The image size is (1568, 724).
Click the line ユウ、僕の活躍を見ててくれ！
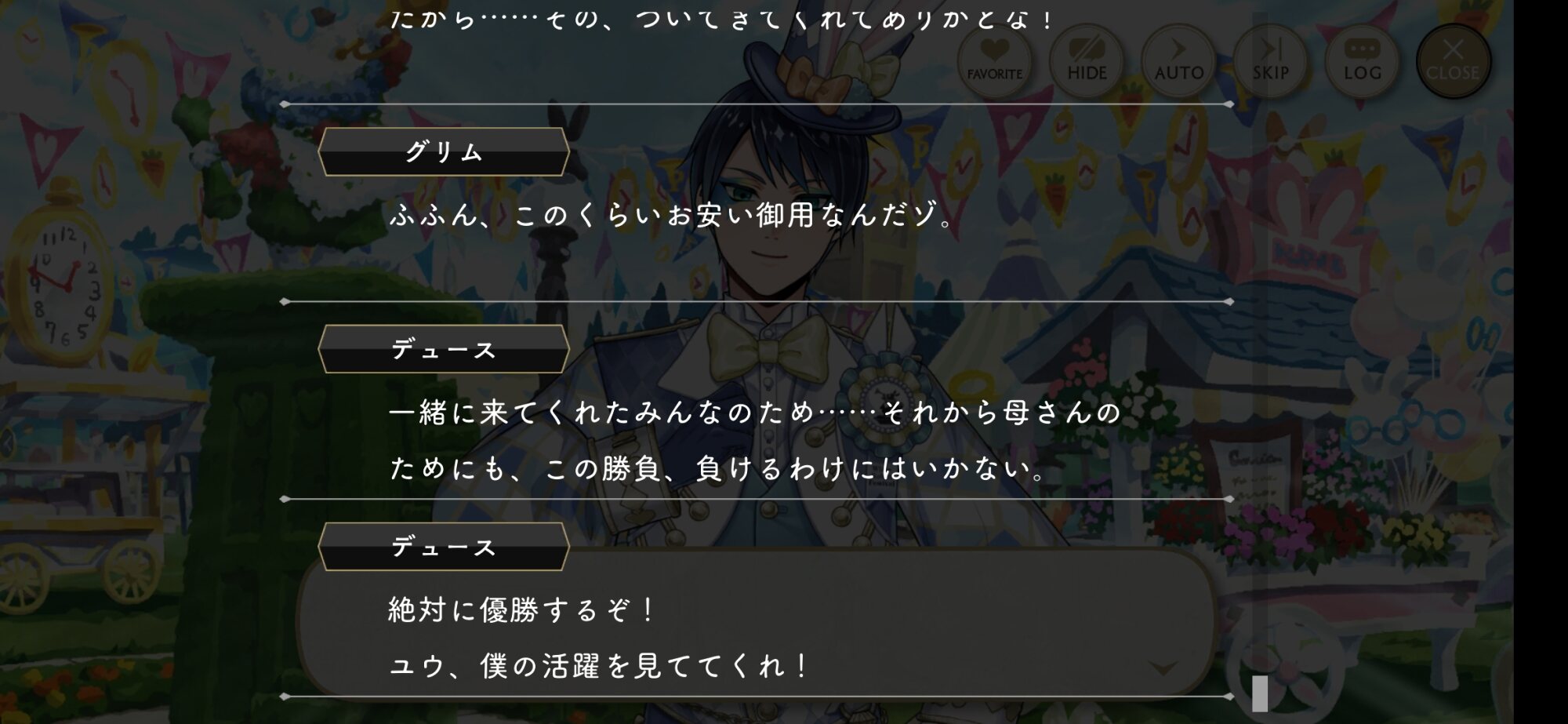point(599,667)
